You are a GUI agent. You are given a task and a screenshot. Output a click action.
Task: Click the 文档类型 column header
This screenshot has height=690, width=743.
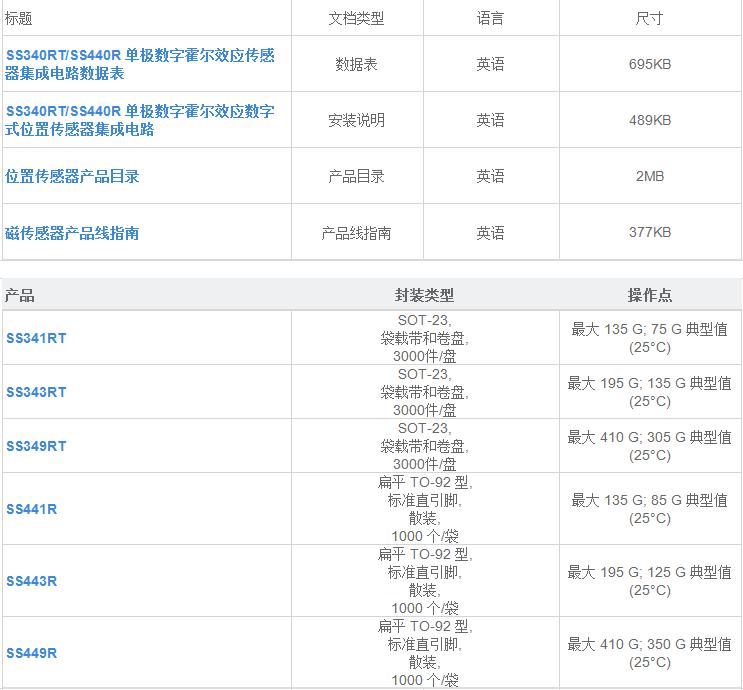tap(356, 18)
